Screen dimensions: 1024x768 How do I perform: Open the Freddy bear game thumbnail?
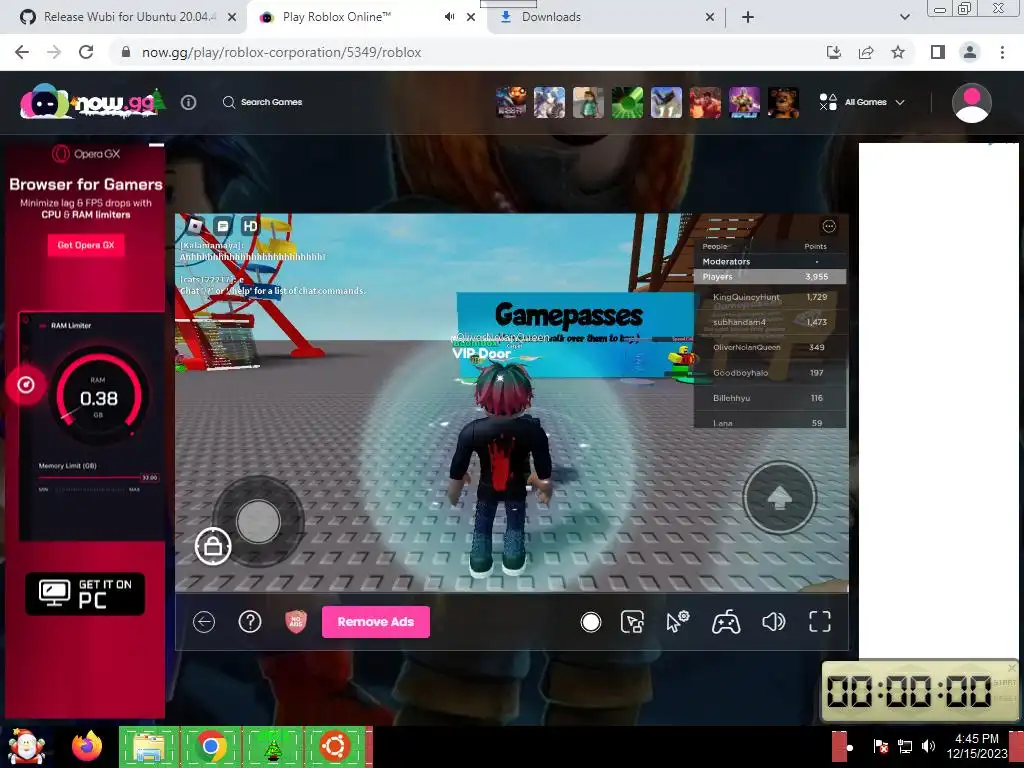(x=783, y=103)
